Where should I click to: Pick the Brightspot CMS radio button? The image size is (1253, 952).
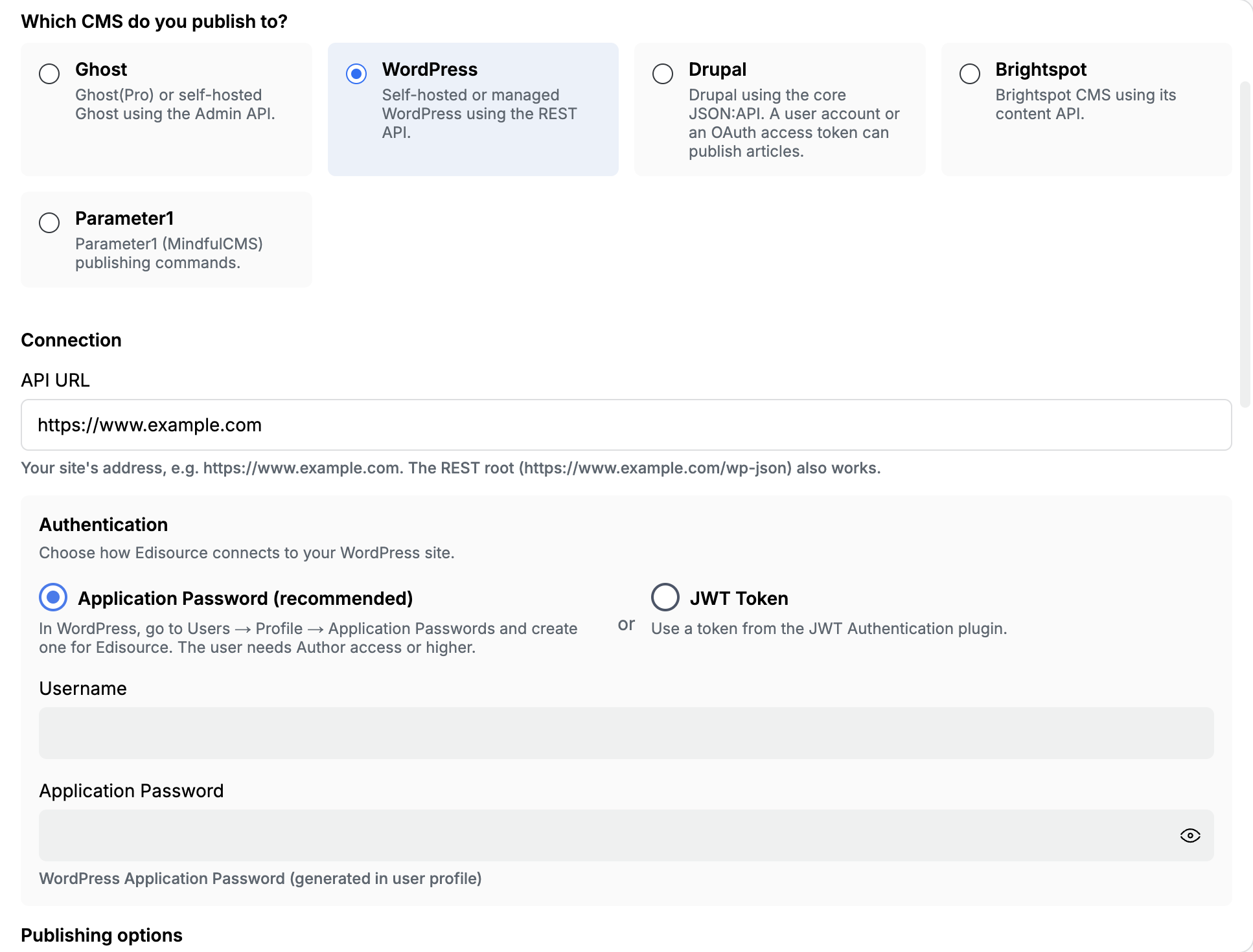[x=970, y=74]
